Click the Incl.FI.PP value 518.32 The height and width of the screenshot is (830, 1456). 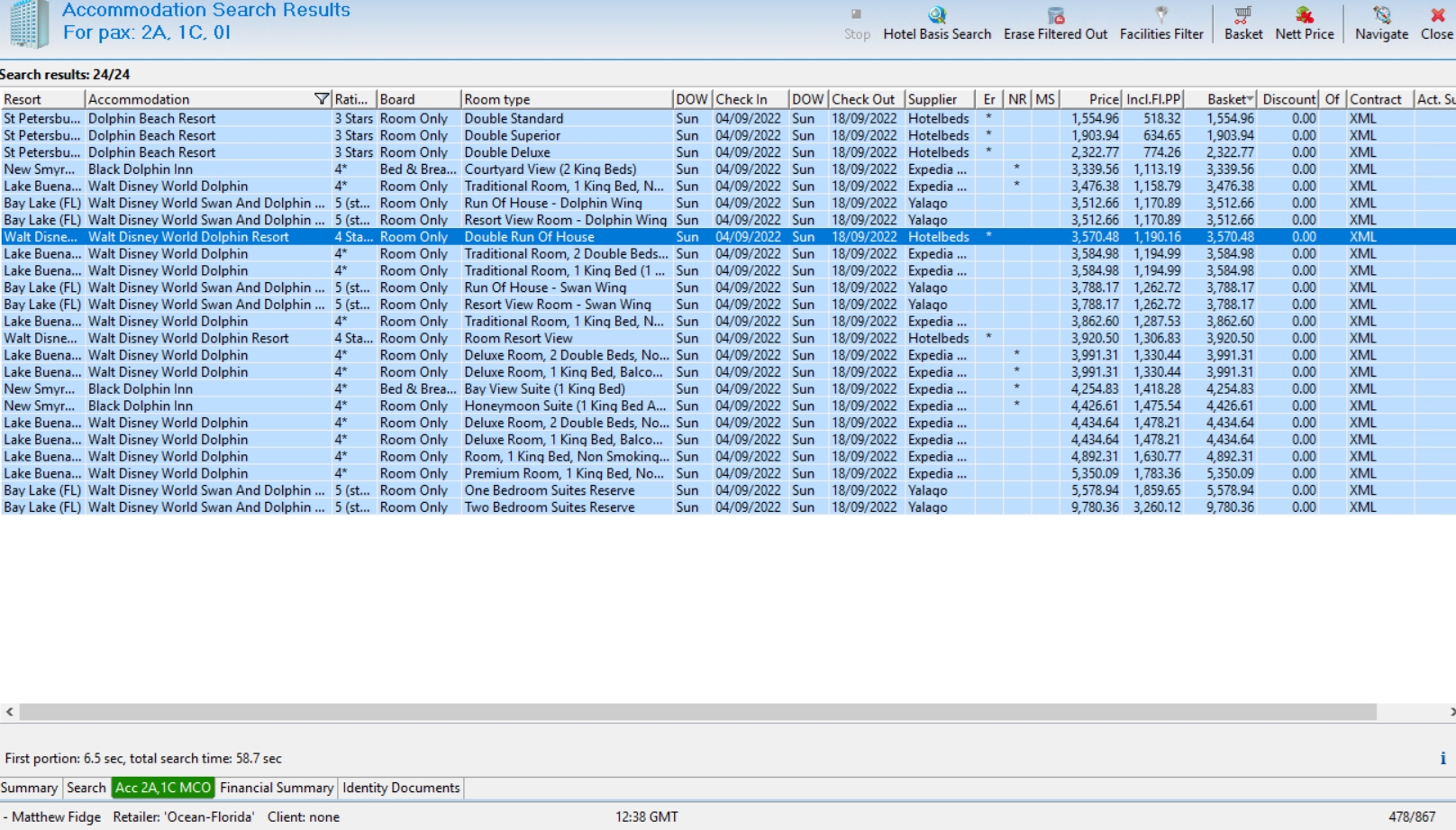point(1162,118)
